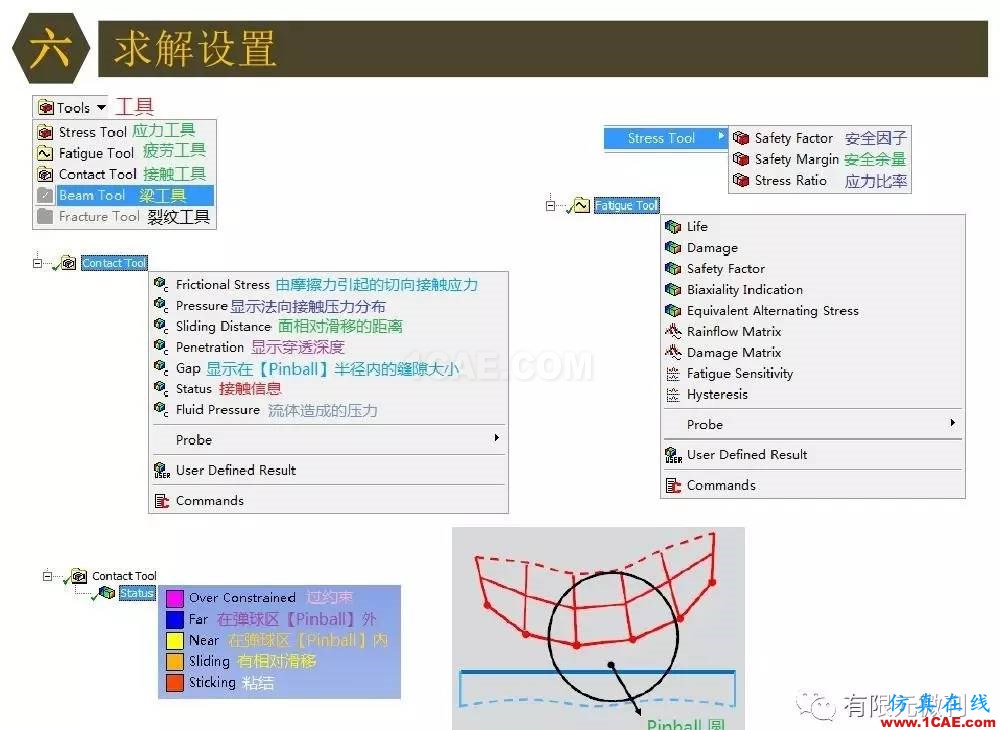Viewport: 1000px width, 730px height.
Task: Click the Life result icon
Action: (673, 226)
